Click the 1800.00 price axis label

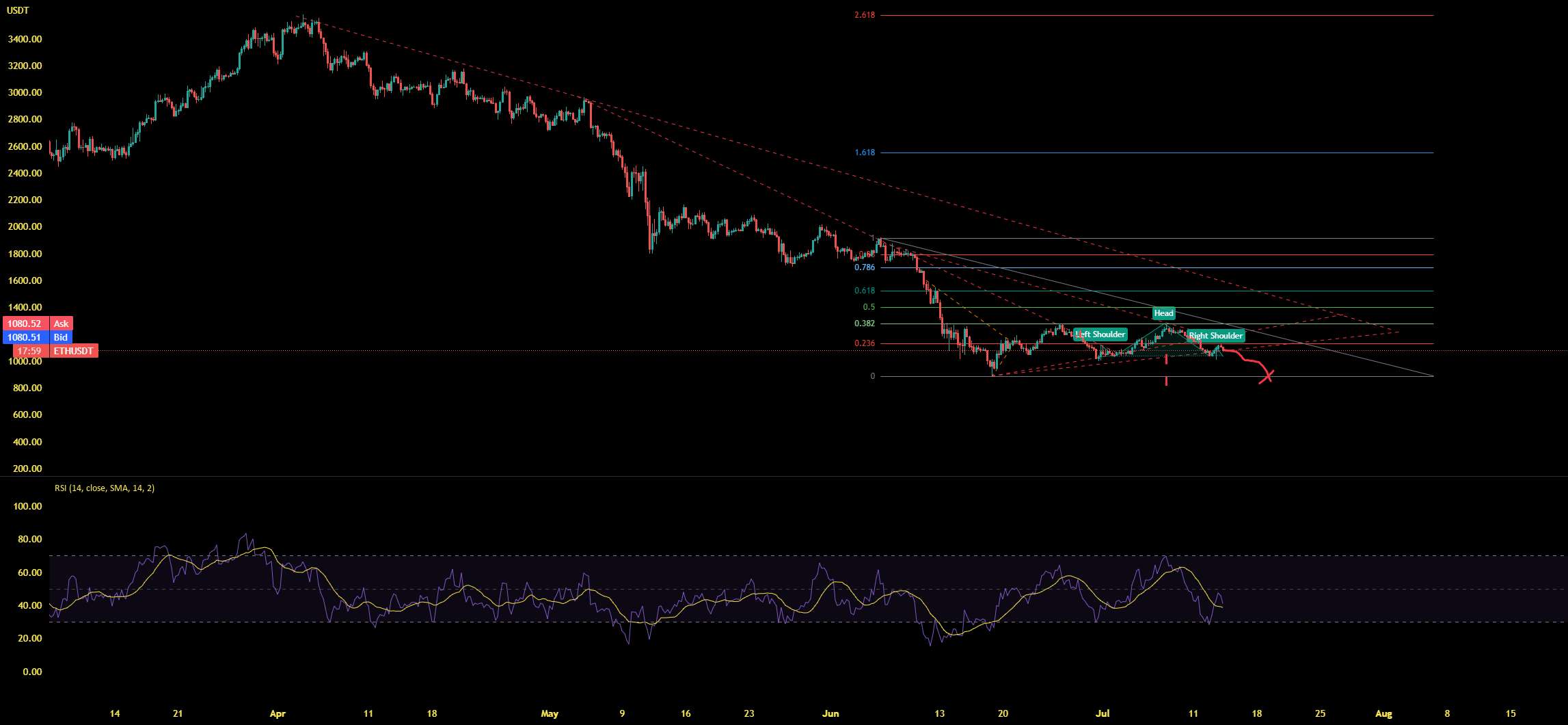click(25, 254)
